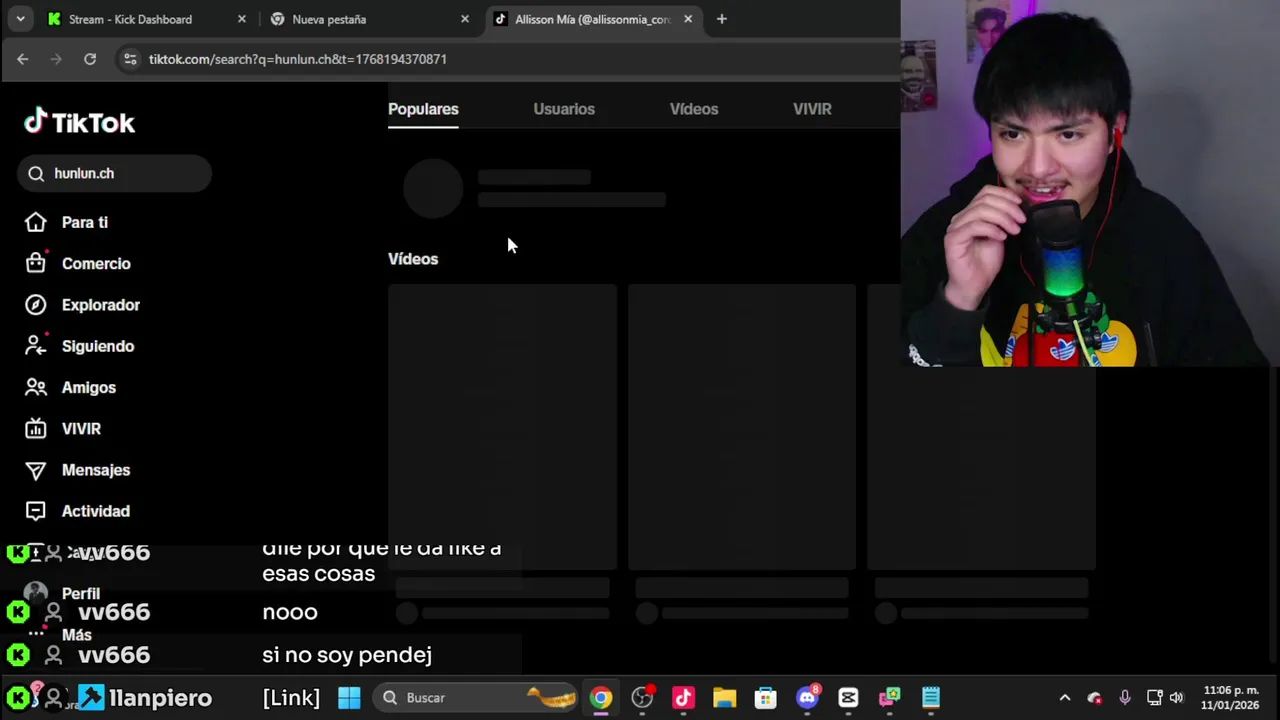1280x720 pixels.
Task: Open CapCut from taskbar
Action: point(848,698)
